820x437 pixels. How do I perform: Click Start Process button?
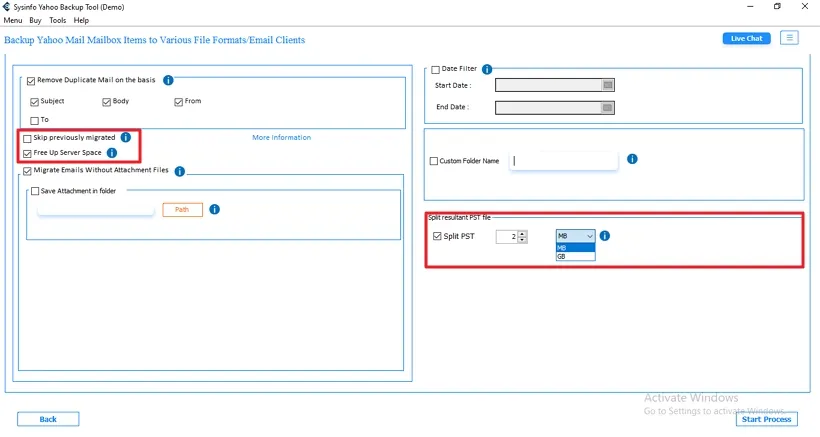coord(766,419)
